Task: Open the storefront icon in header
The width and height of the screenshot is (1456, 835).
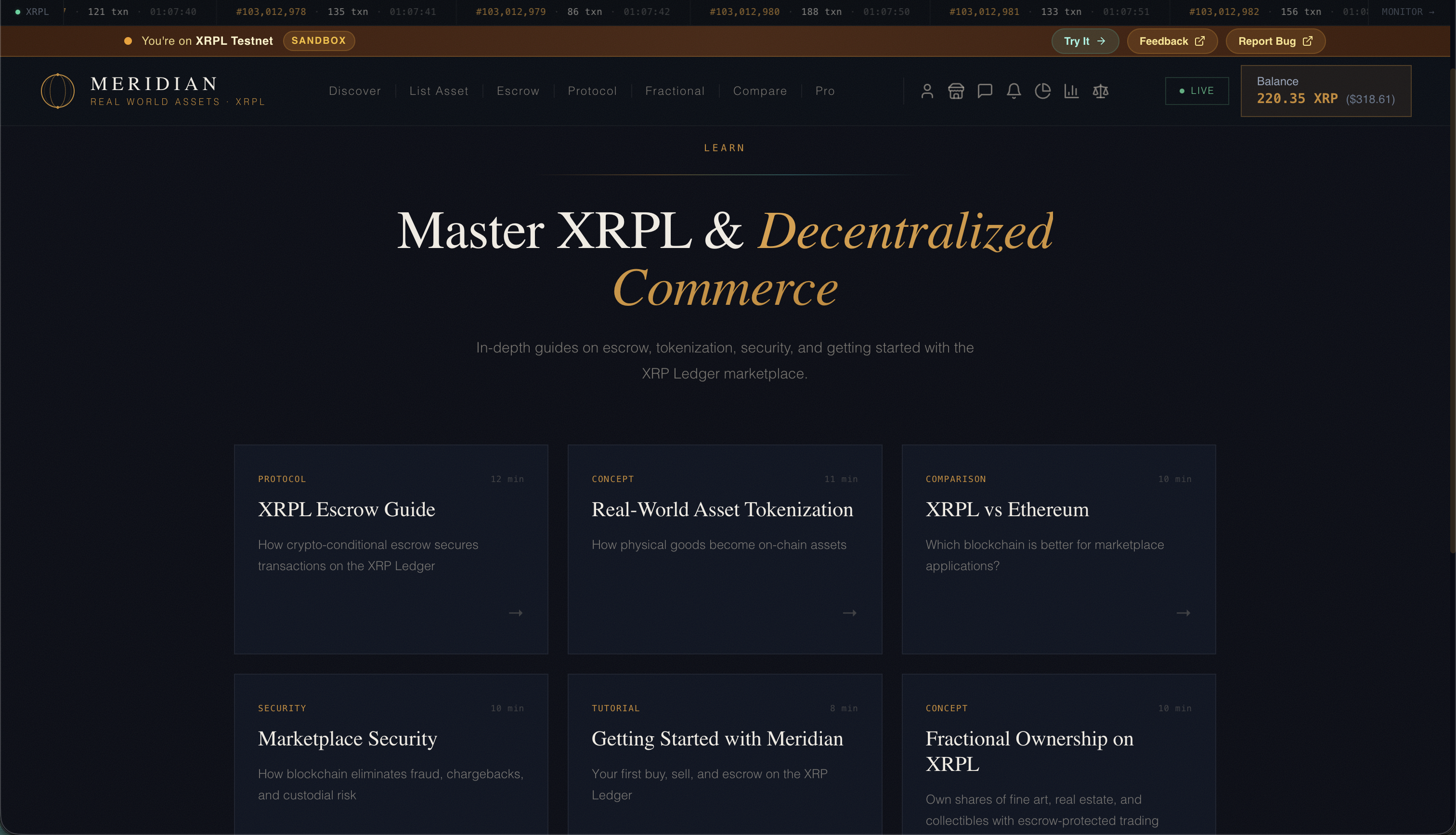Action: pos(956,91)
